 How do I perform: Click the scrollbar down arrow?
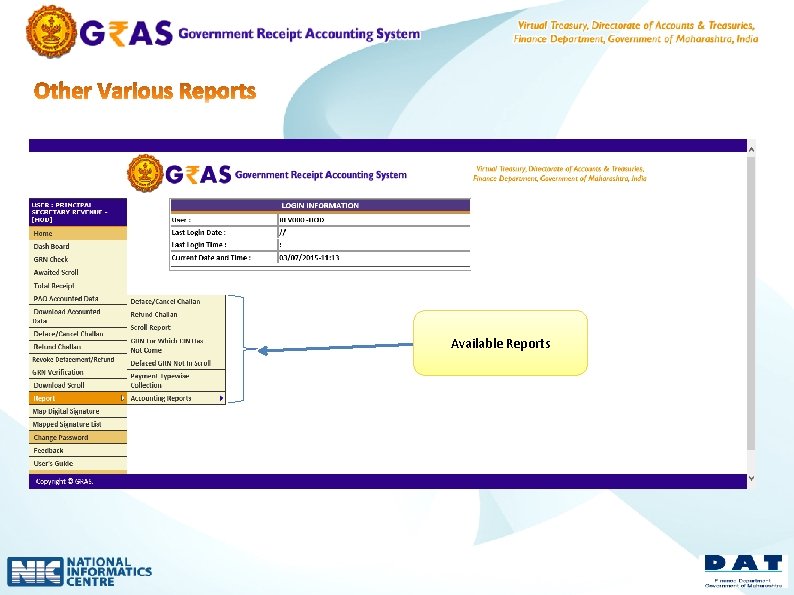click(x=751, y=478)
